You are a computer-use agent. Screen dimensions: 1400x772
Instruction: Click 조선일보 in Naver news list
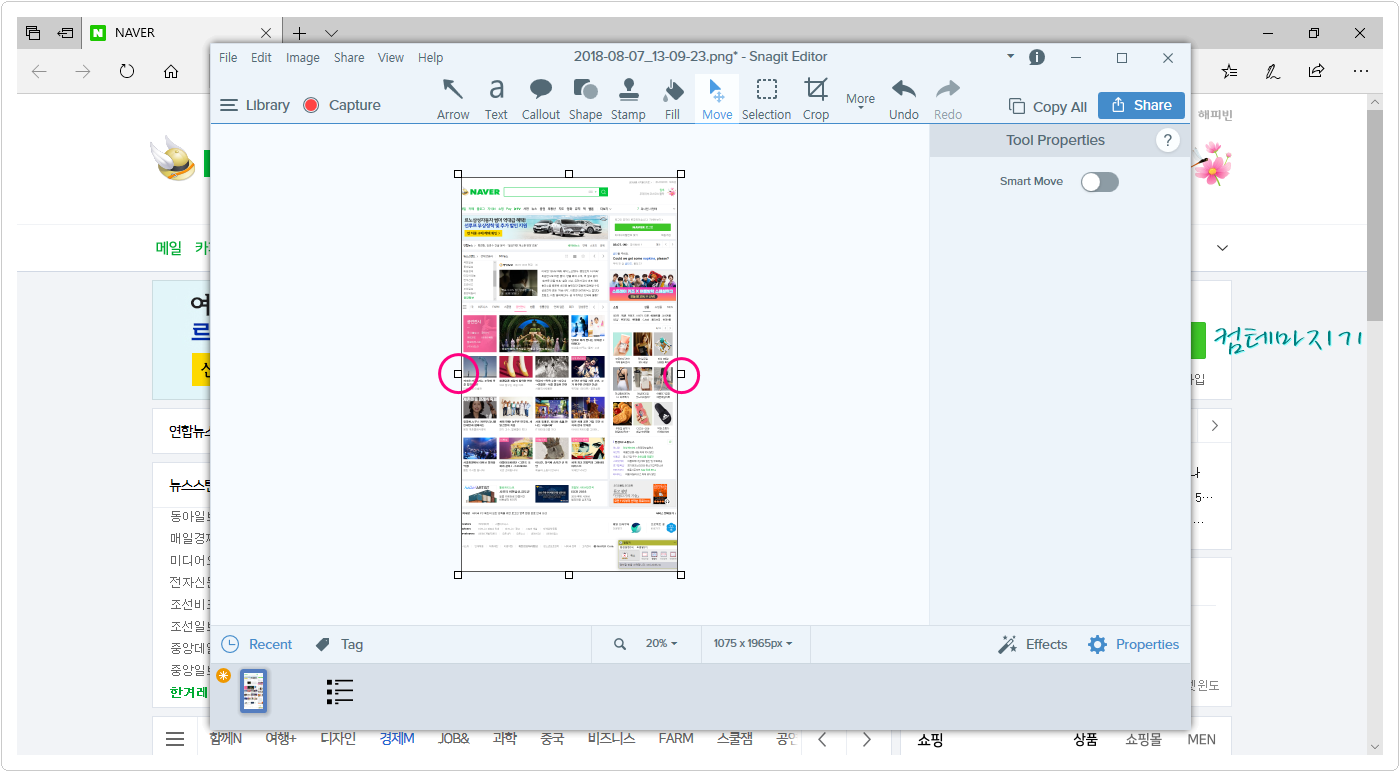(190, 626)
